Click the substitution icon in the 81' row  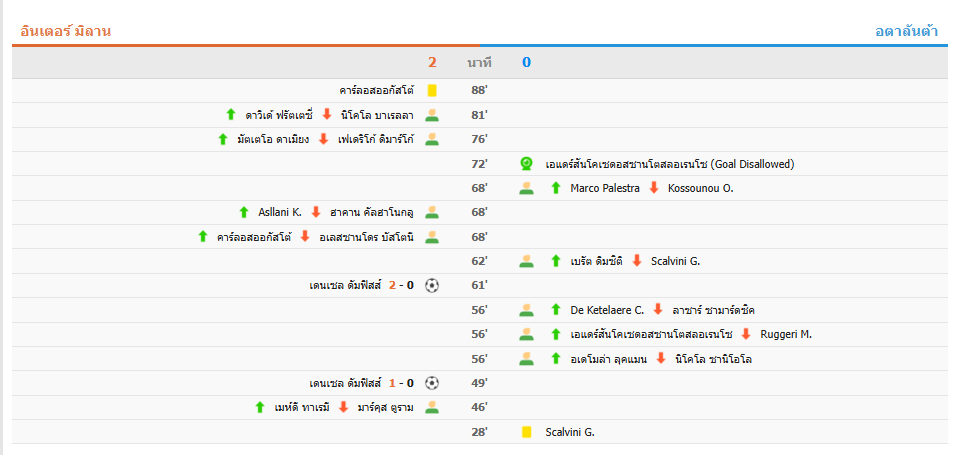[x=432, y=115]
